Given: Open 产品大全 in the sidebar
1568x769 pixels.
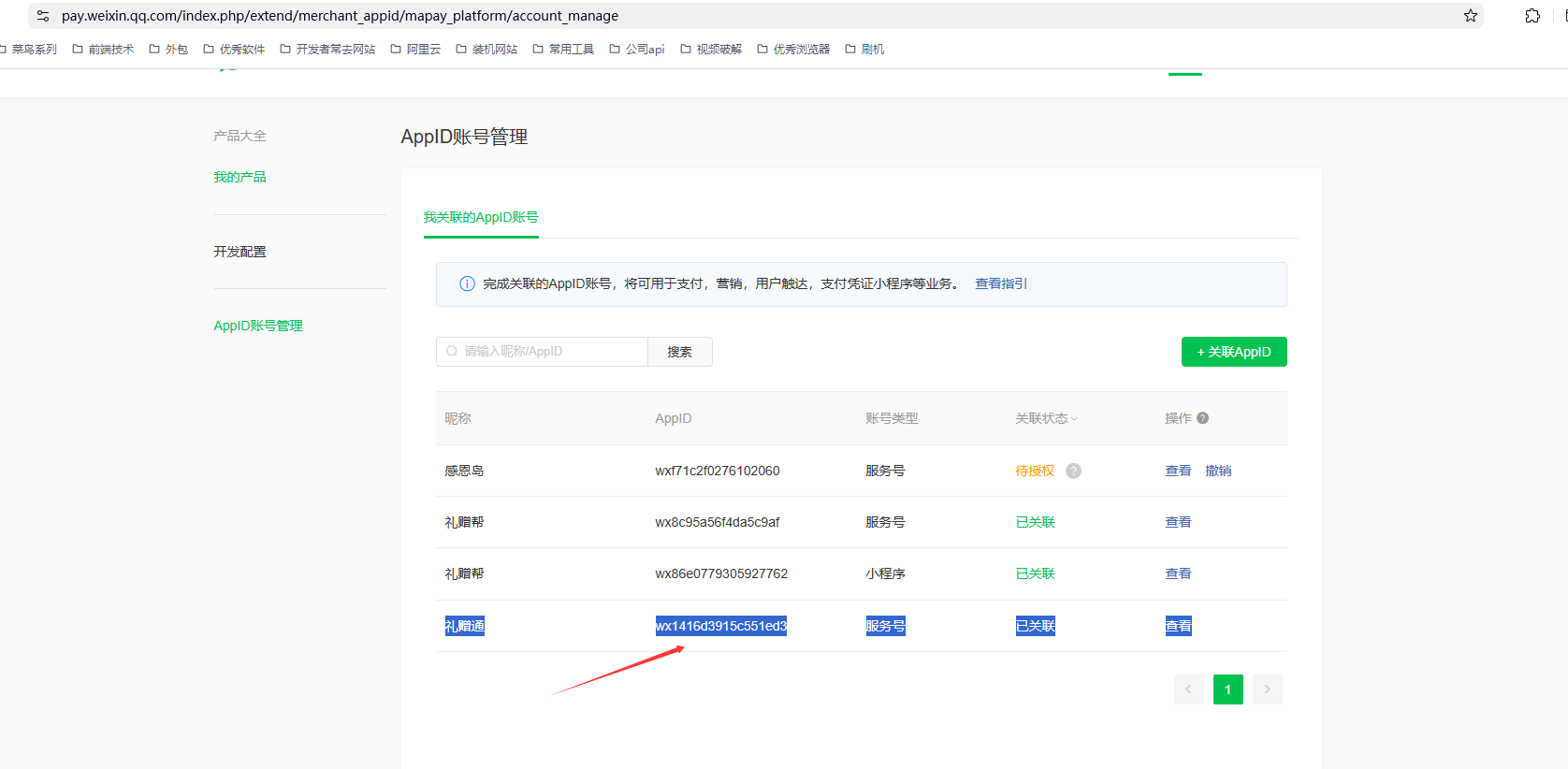Looking at the screenshot, I should 240,136.
